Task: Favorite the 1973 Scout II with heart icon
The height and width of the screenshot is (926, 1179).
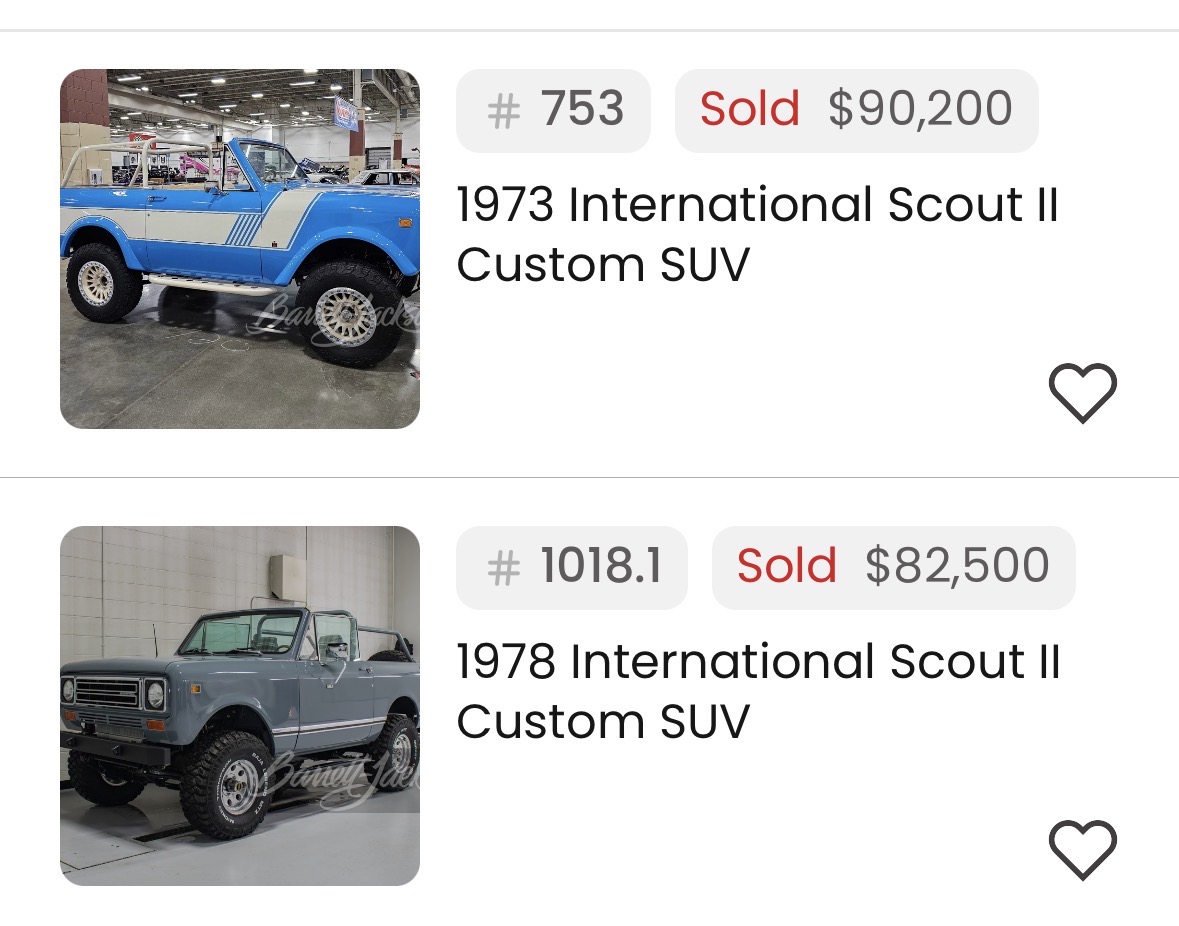Action: click(x=1082, y=393)
